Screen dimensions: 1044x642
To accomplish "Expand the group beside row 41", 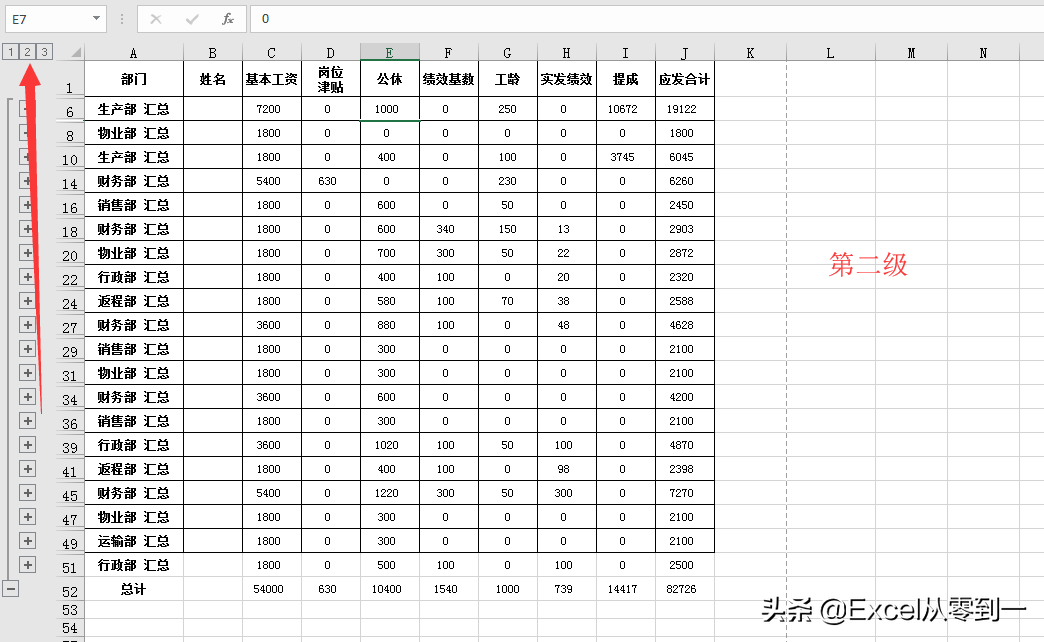I will coord(27,468).
